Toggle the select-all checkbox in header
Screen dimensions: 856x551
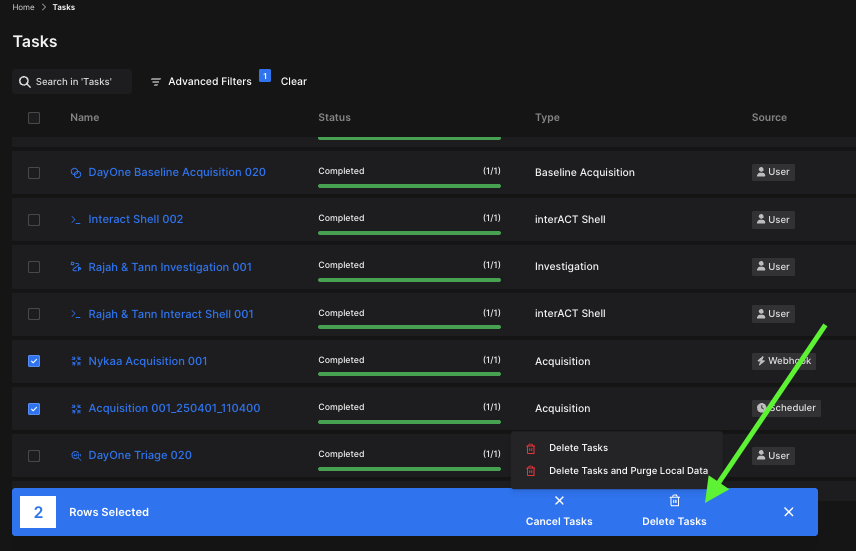tap(34, 118)
